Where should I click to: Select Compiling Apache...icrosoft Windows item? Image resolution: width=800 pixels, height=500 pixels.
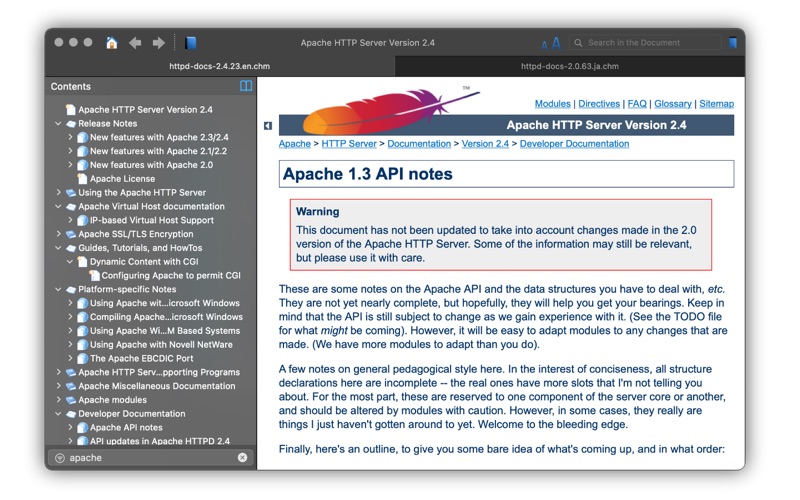(166, 317)
